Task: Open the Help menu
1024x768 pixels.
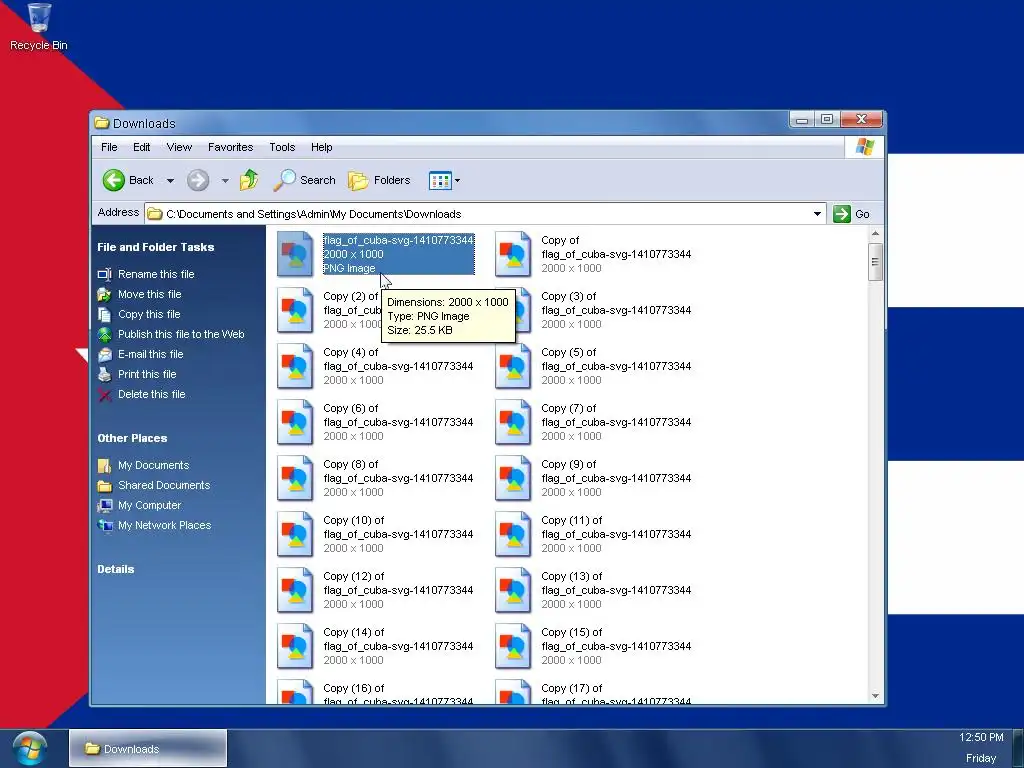Action: pos(321,148)
